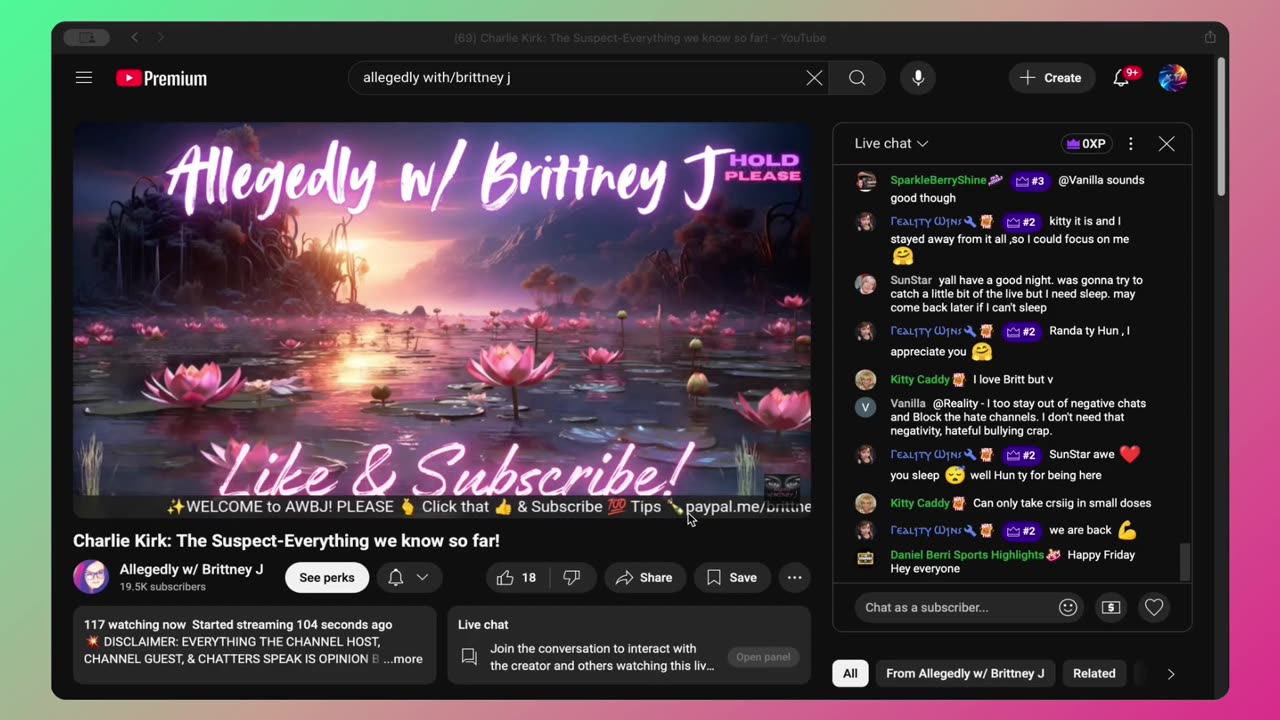Start voice search with microphone
1280x720 pixels.
918,78
